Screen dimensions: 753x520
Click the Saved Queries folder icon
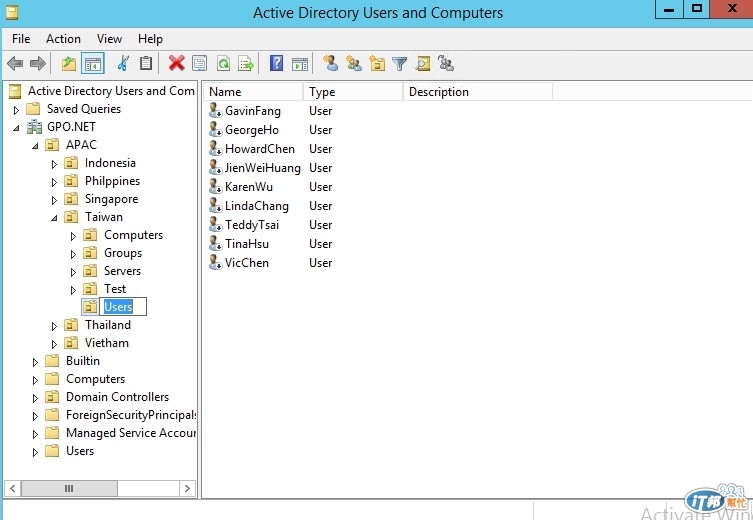(x=33, y=109)
